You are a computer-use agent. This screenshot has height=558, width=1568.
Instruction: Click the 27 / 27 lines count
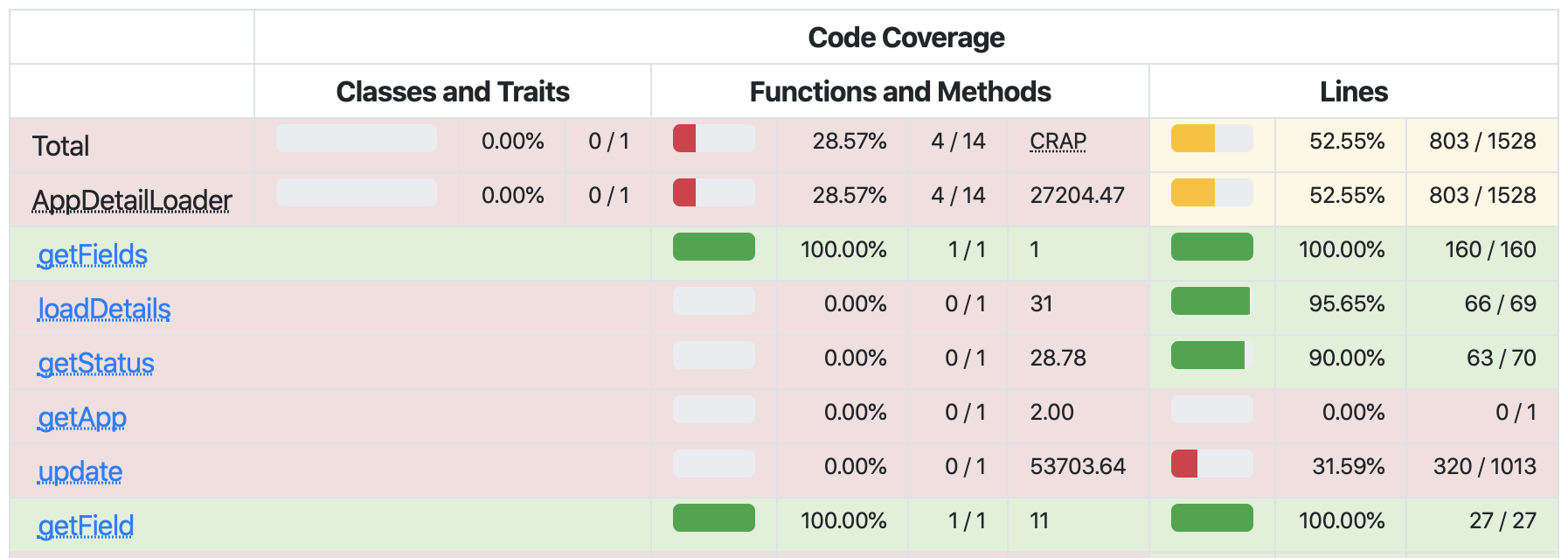[x=1502, y=520]
